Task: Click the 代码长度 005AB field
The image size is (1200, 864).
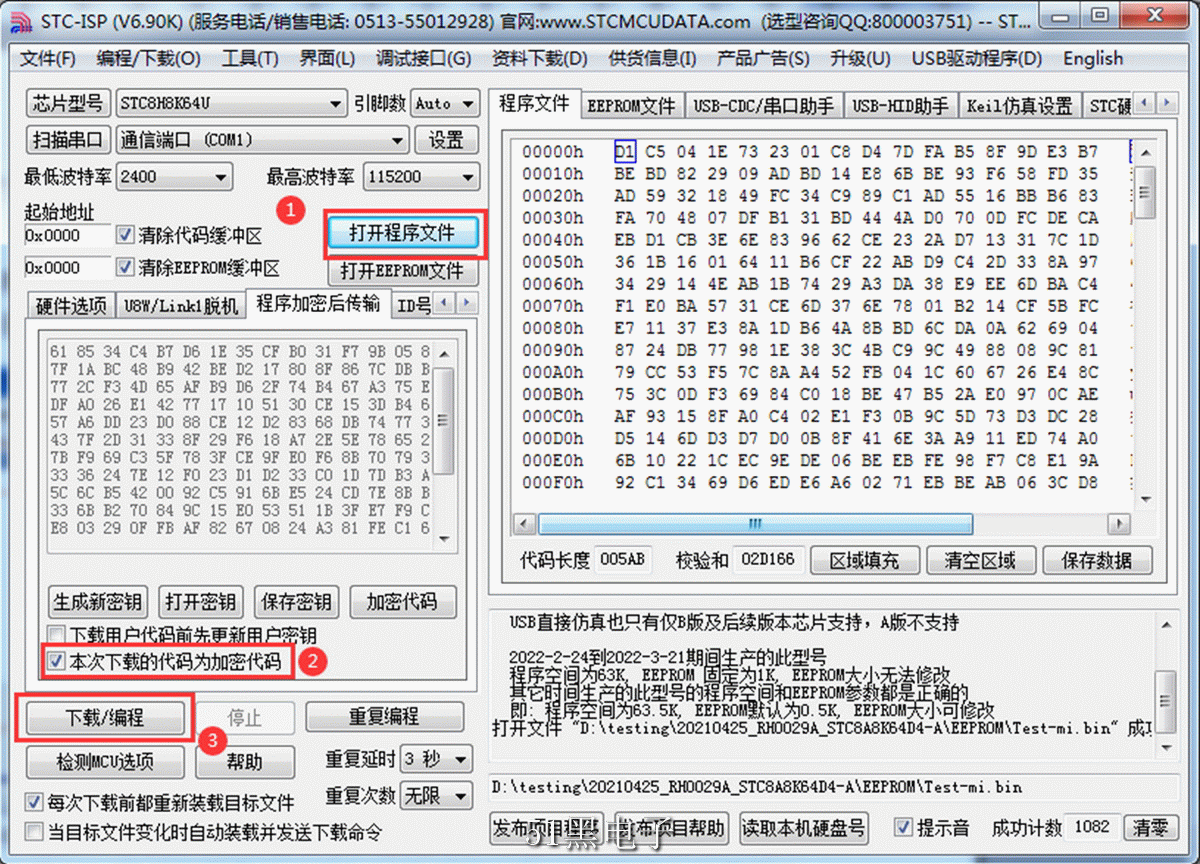Action: pos(621,559)
